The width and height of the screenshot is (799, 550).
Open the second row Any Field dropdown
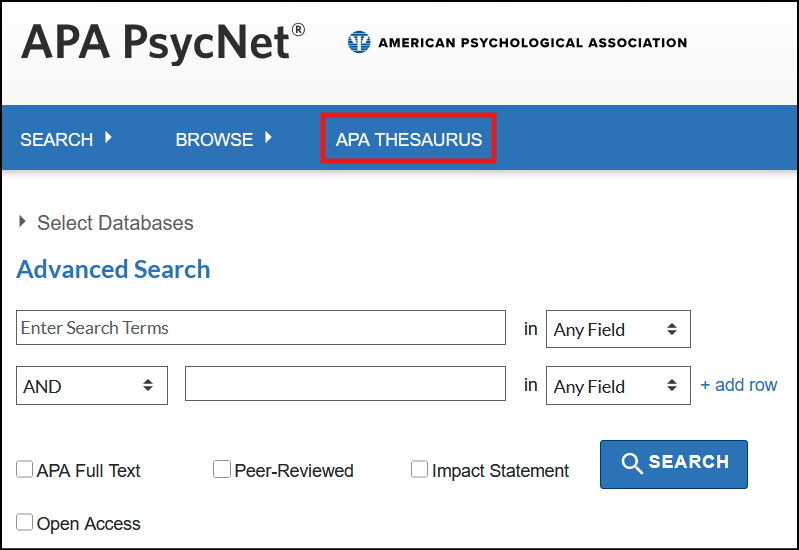tap(617, 386)
